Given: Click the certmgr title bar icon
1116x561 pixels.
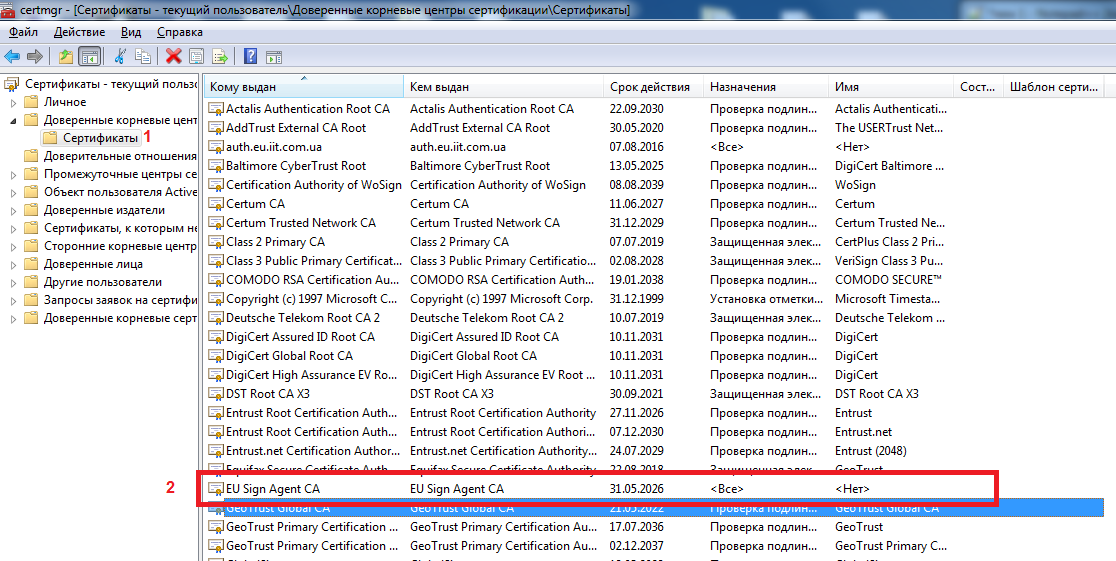Looking at the screenshot, I should click(x=9, y=10).
